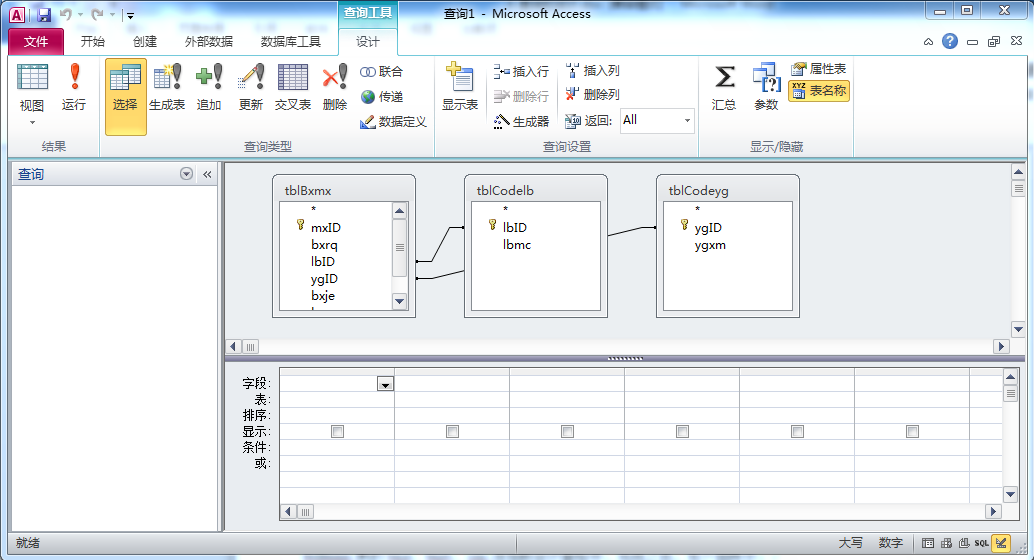The height and width of the screenshot is (560, 1034).
Task: Click 删除列 to delete a column
Action: pyautogui.click(x=592, y=94)
